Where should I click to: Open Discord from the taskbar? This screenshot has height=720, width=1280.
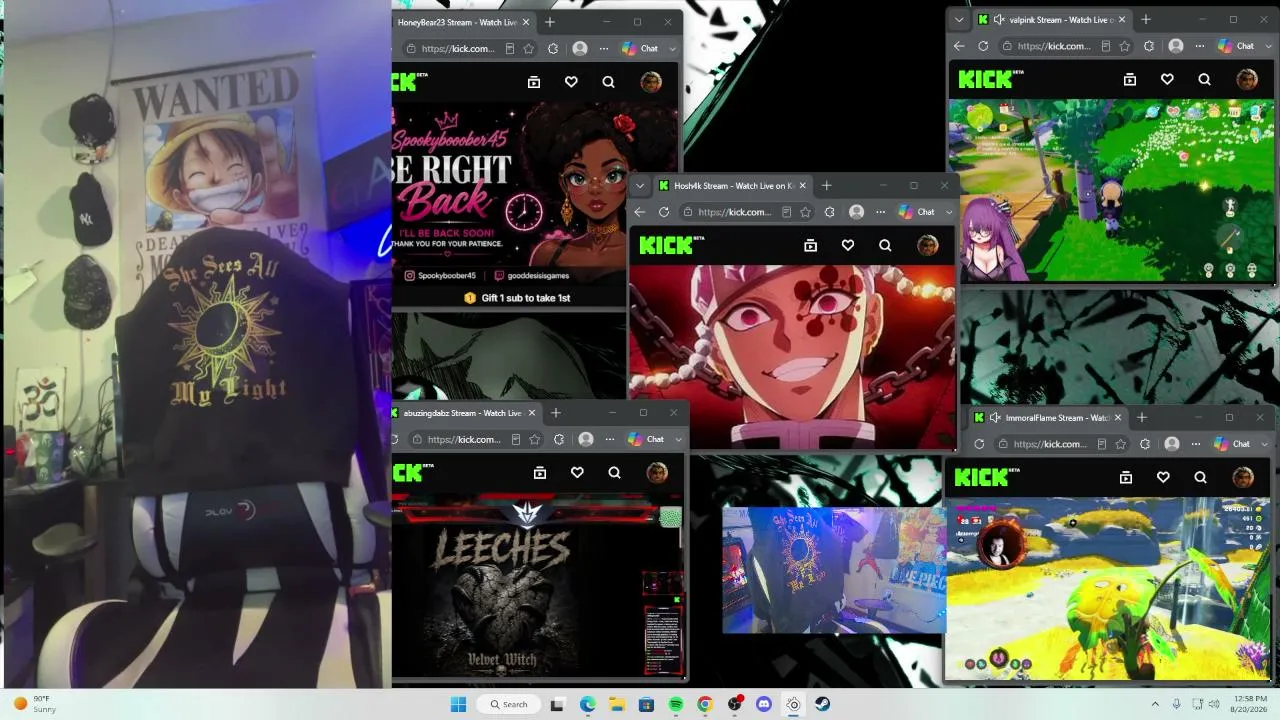[x=764, y=704]
